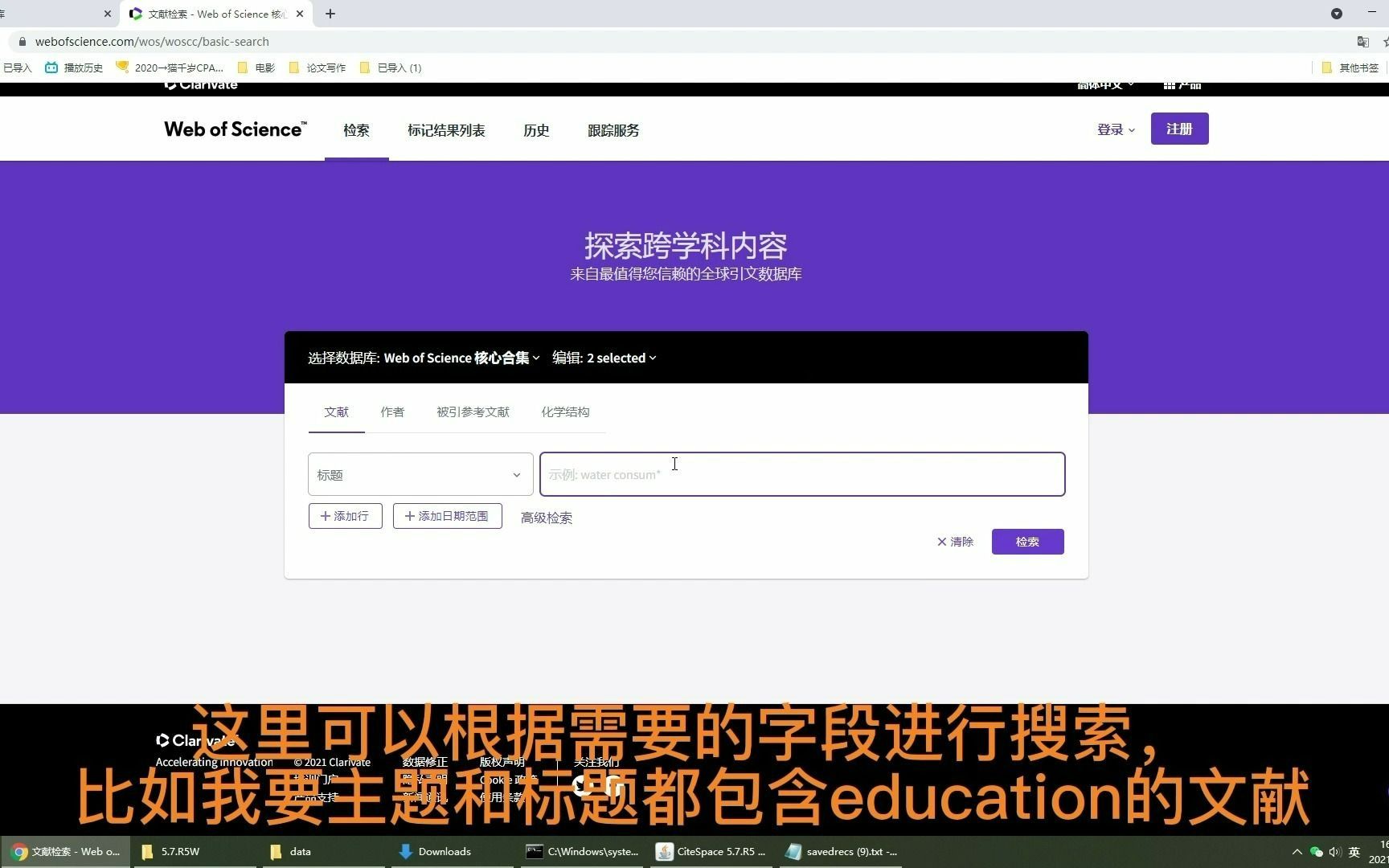
Task: Open the 简体中文 language dropdown
Action: click(1105, 85)
